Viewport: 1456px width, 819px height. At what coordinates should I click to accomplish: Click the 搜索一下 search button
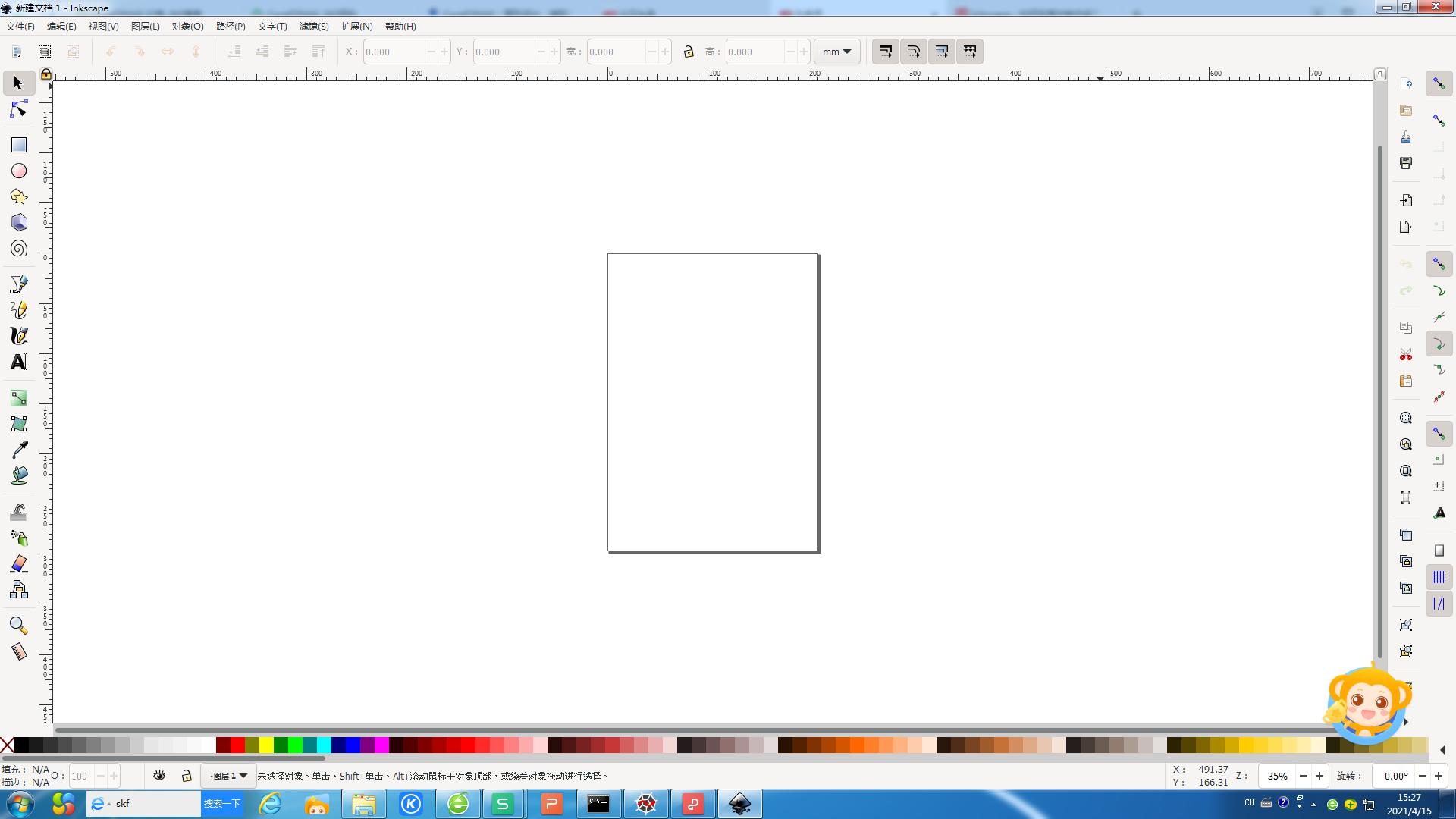221,803
